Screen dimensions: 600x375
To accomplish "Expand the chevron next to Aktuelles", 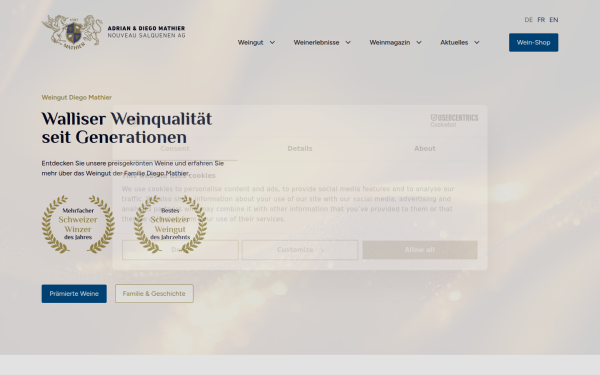I will pyautogui.click(x=476, y=42).
